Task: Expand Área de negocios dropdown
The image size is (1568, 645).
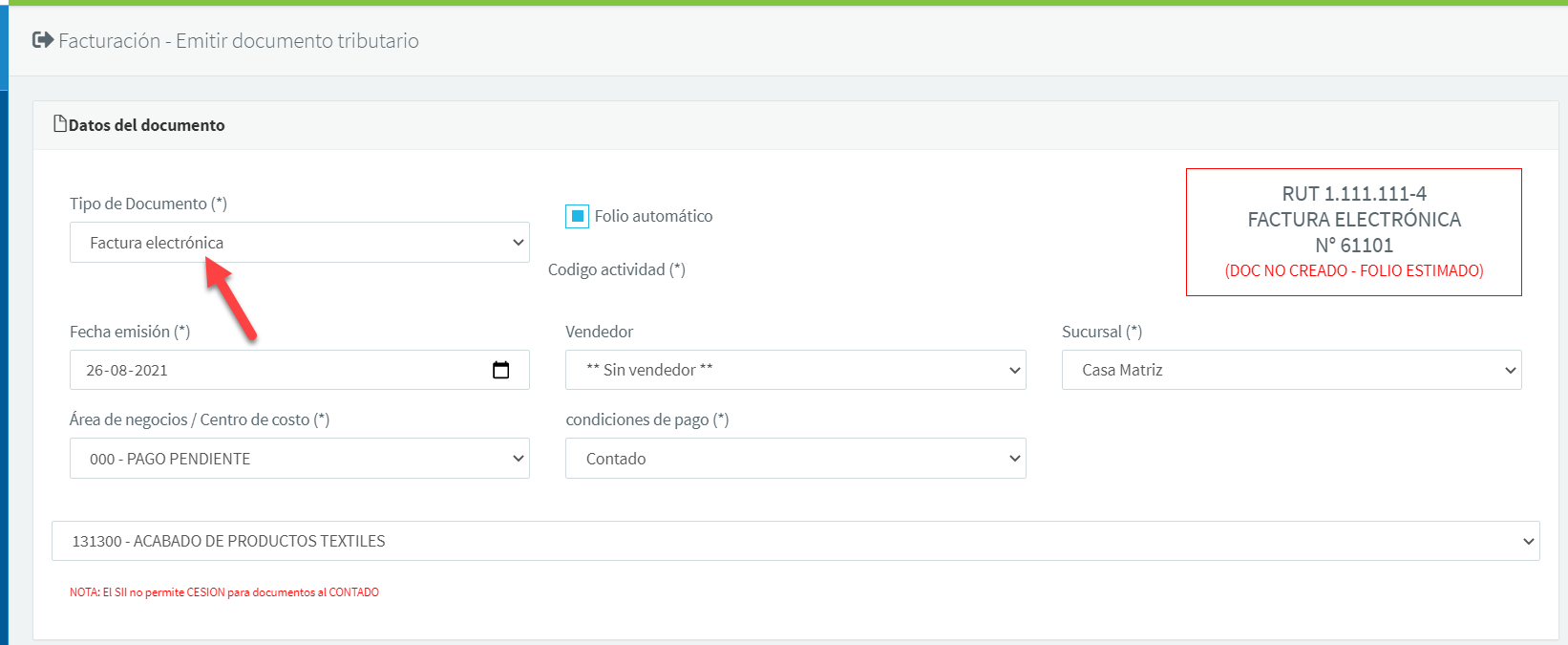Action: click(x=299, y=459)
